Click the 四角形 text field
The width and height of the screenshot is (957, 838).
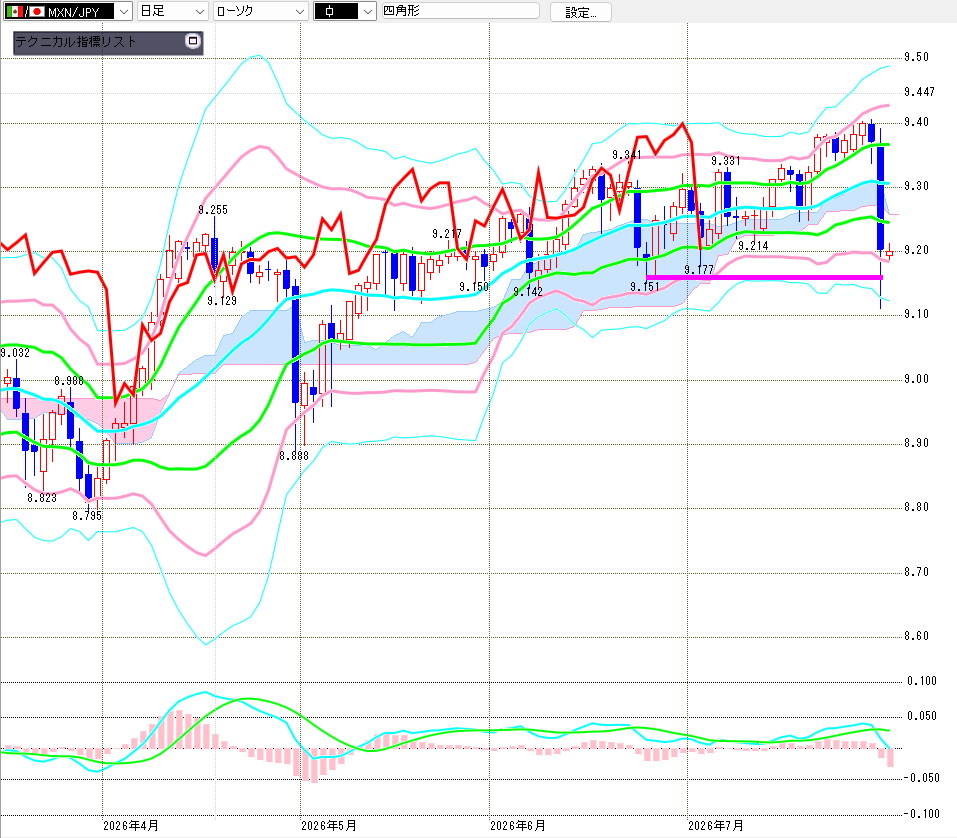(x=460, y=11)
